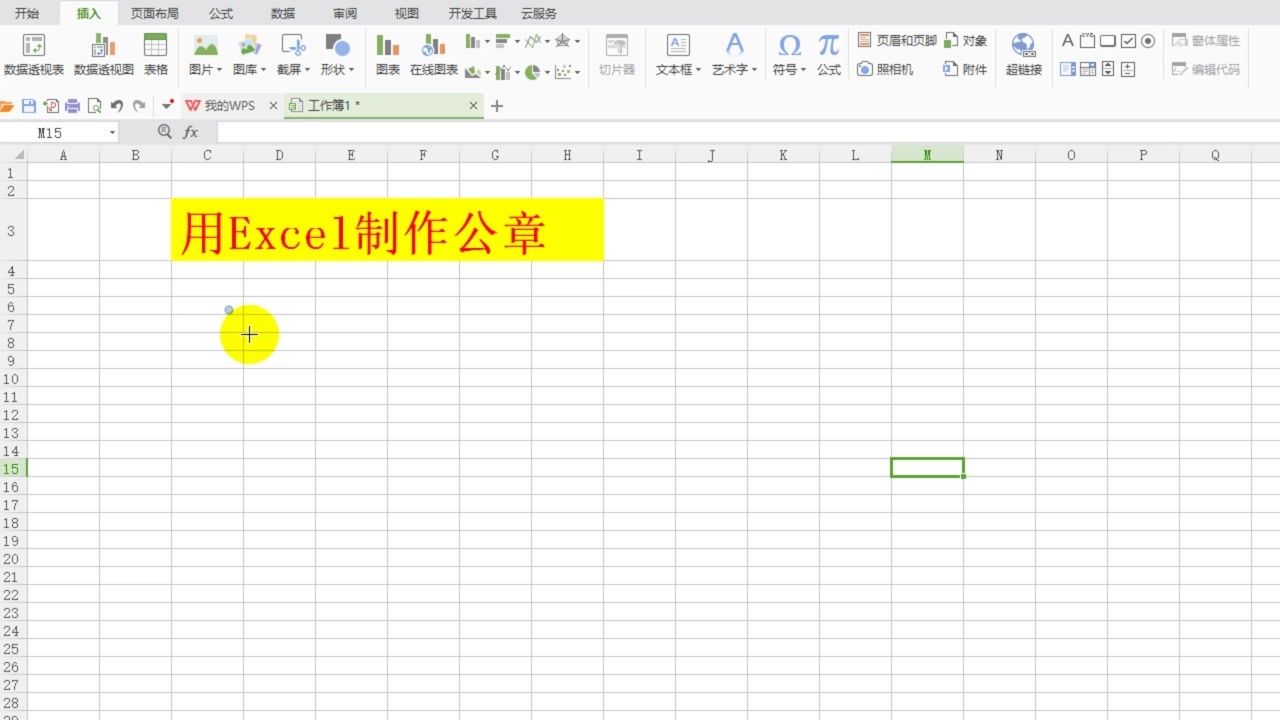Click the print icon
This screenshot has height=720, width=1280.
[x=72, y=106]
